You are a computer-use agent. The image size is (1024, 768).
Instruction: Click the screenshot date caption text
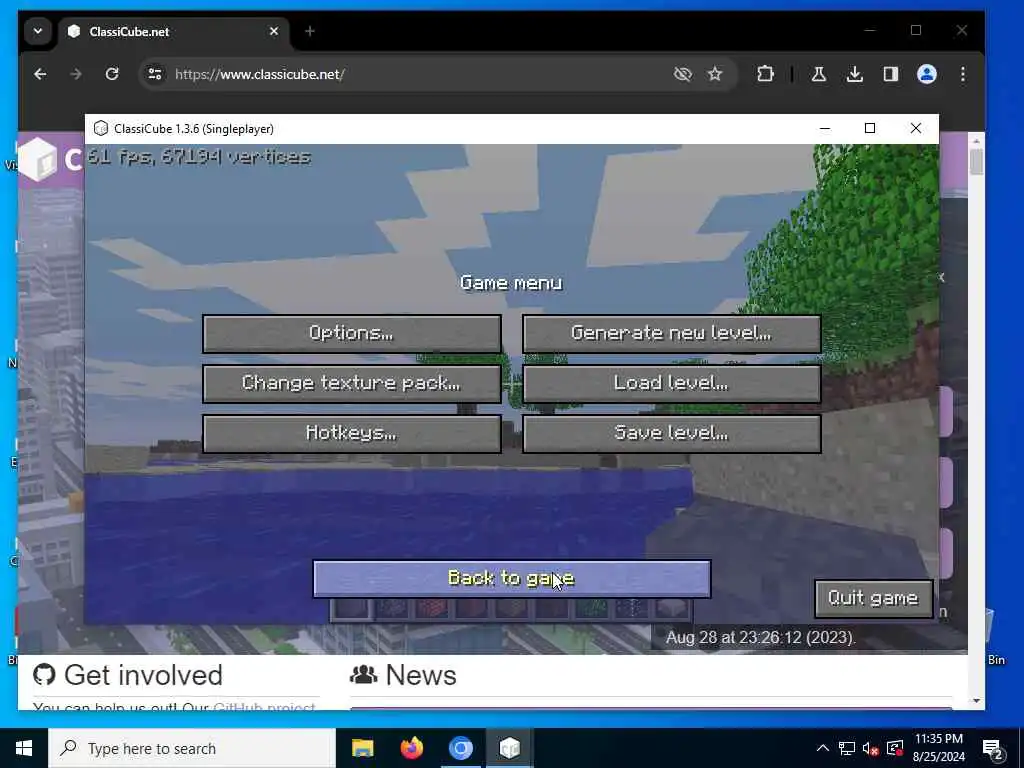[x=760, y=637]
